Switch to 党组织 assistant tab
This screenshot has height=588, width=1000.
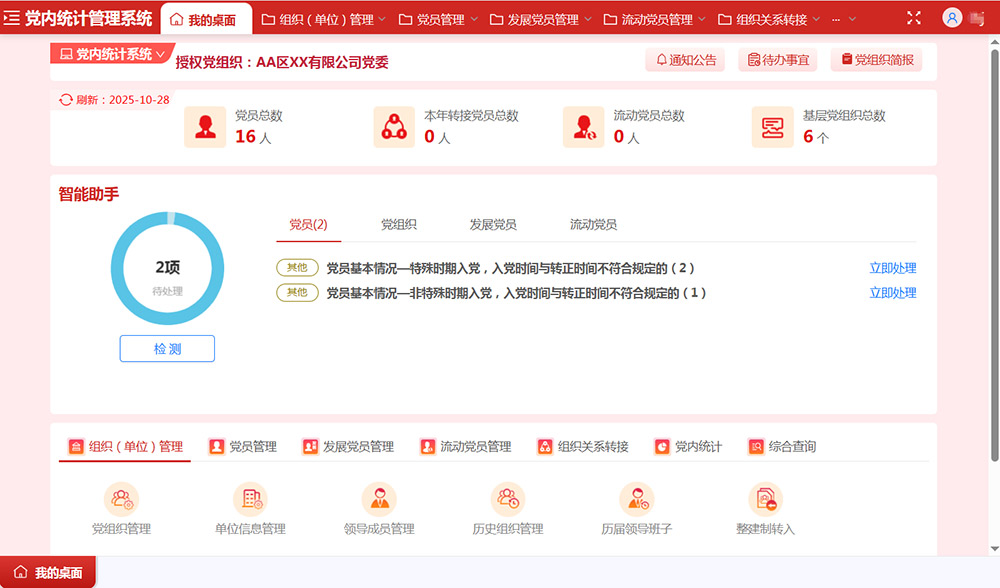pyautogui.click(x=399, y=224)
